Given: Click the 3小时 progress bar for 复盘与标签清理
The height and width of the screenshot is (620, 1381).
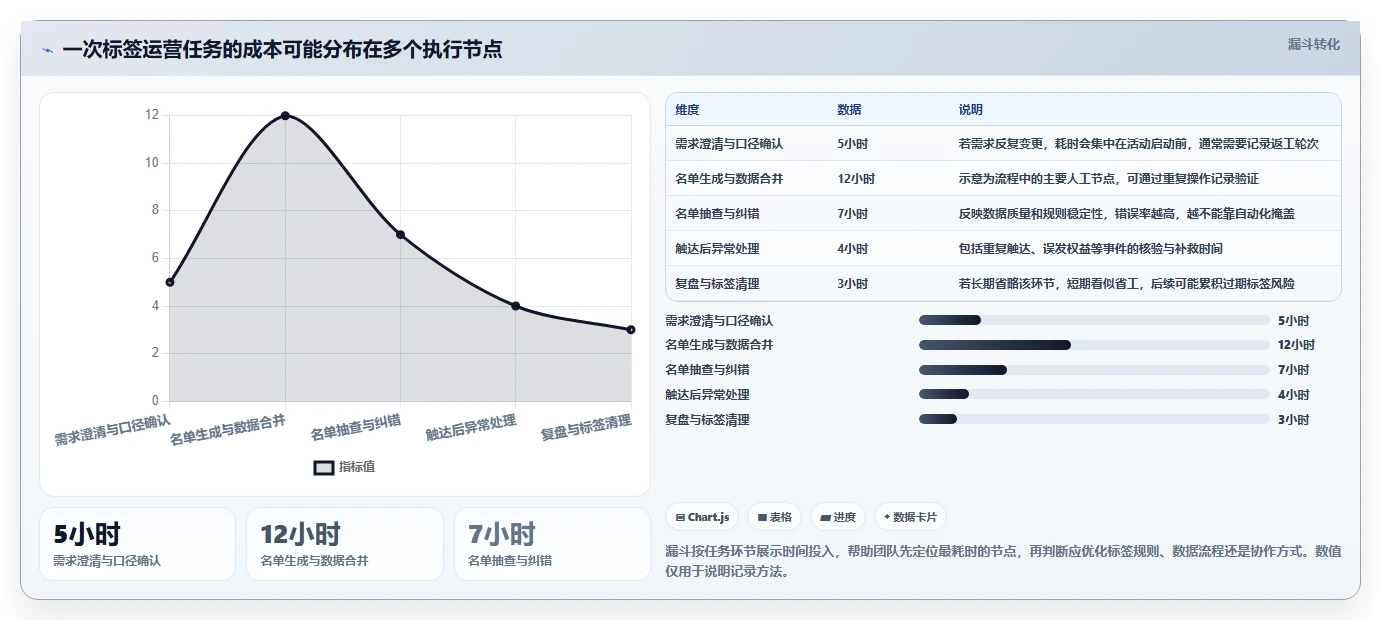Looking at the screenshot, I should tap(1094, 420).
